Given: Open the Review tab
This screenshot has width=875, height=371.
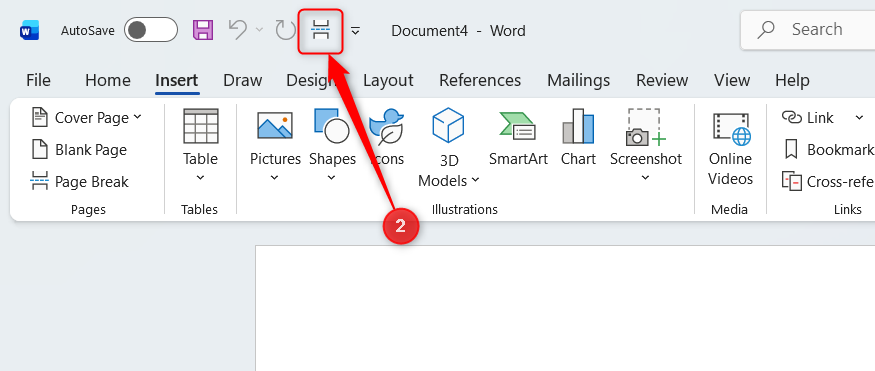Looking at the screenshot, I should click(x=662, y=80).
